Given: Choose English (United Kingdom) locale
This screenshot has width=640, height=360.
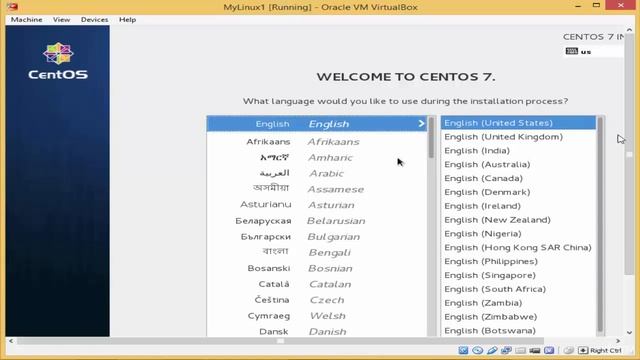Looking at the screenshot, I should point(518,137).
